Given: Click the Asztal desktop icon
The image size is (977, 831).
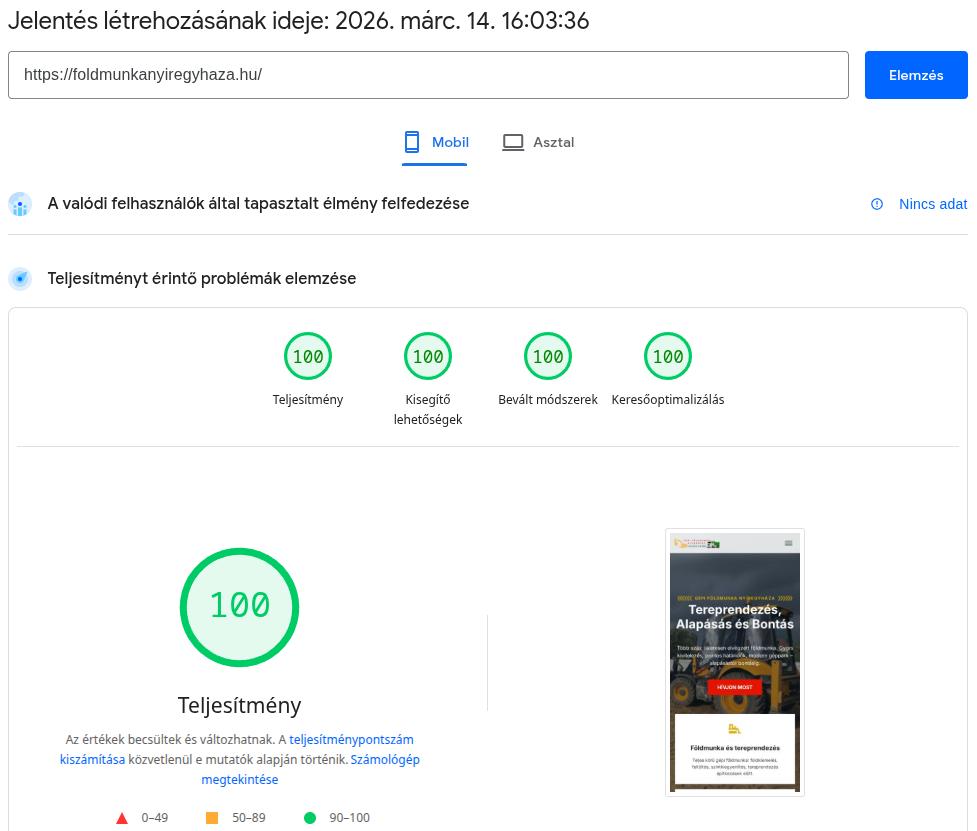Looking at the screenshot, I should pos(513,142).
